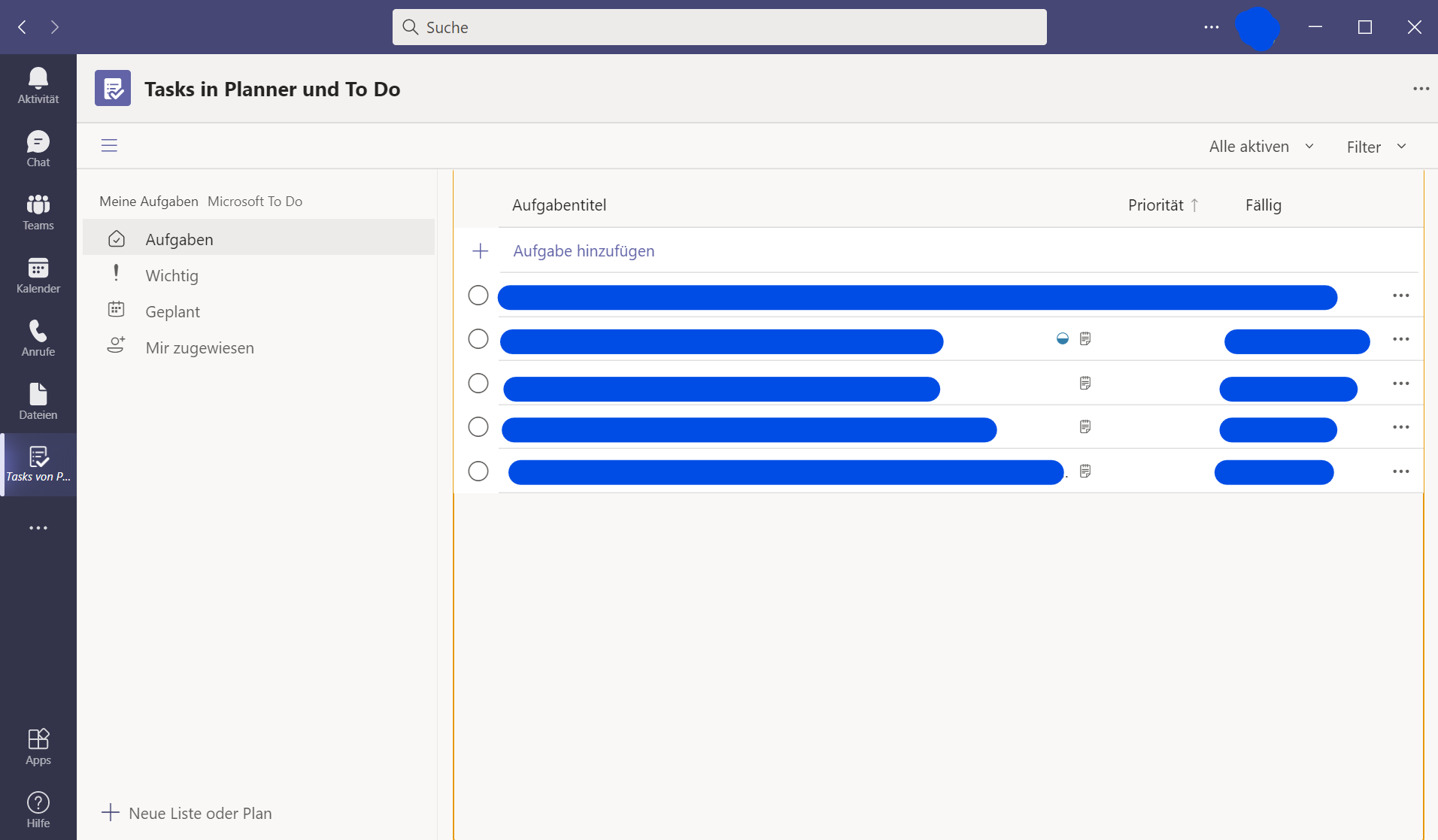
Task: Click Neue Liste oder Plan
Action: click(187, 813)
